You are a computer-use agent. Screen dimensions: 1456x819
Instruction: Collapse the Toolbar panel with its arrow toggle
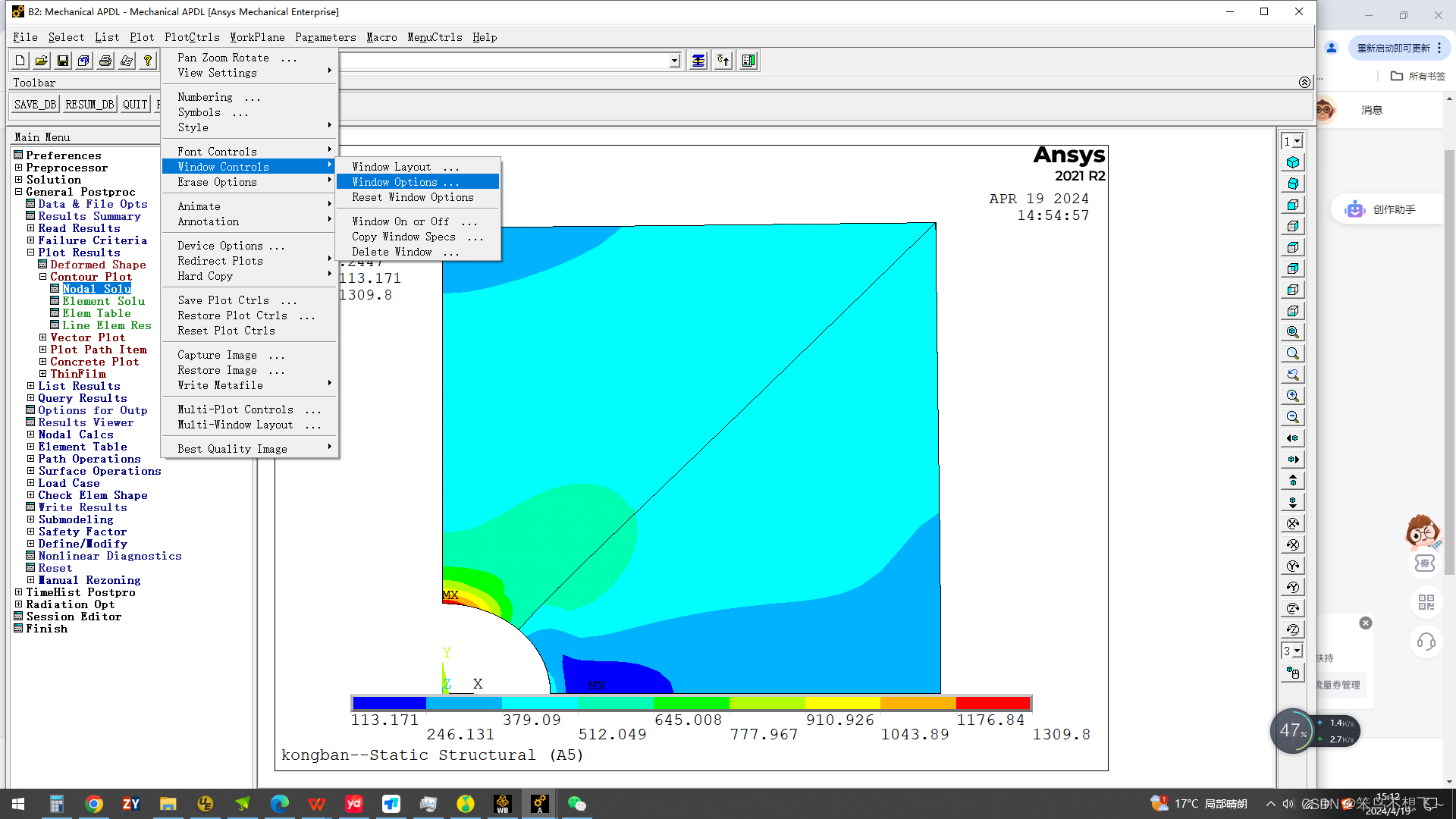[1304, 82]
